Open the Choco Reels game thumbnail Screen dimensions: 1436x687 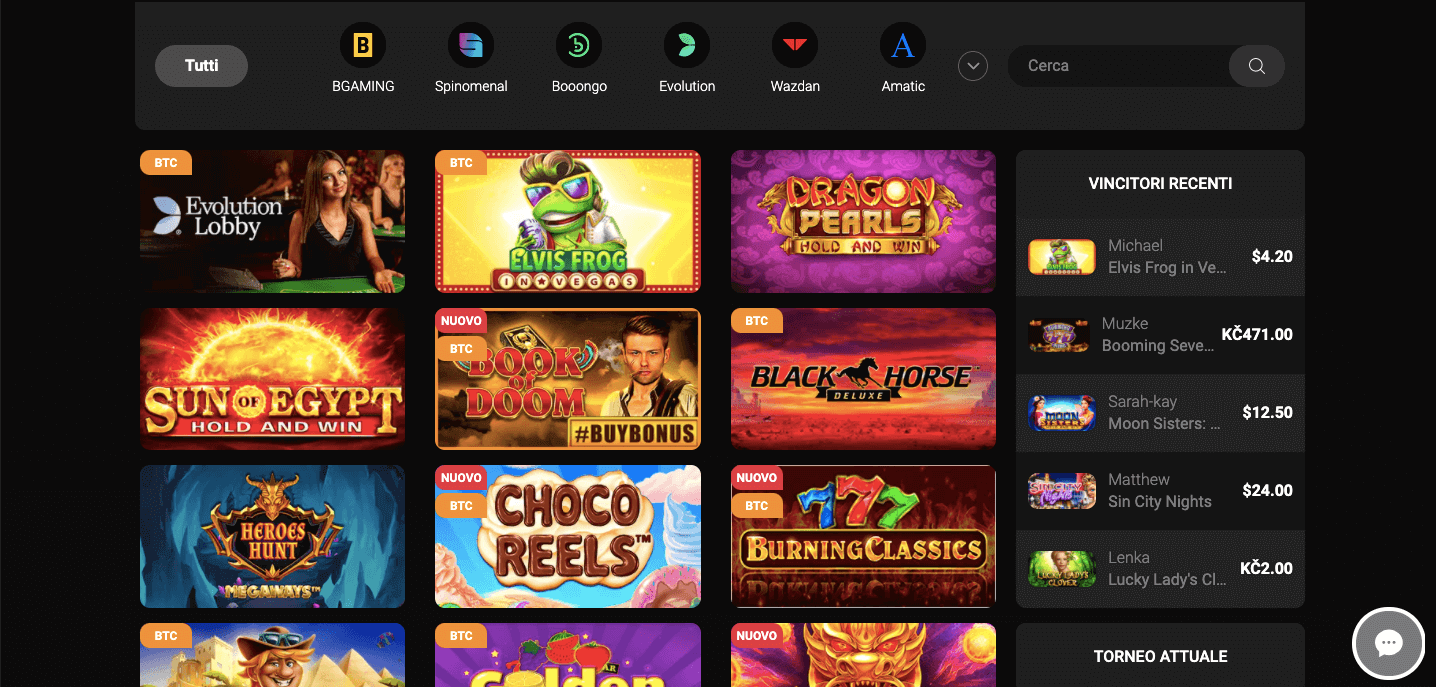coord(567,536)
